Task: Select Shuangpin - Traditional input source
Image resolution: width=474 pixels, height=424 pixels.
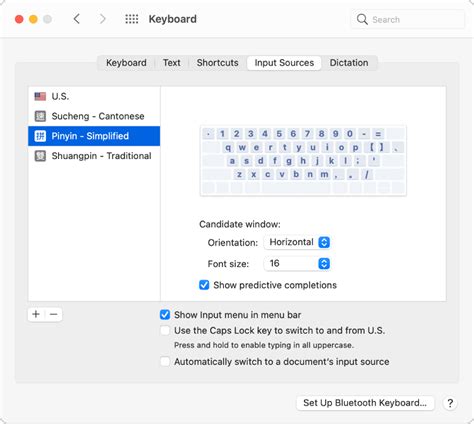Action: 94,156
